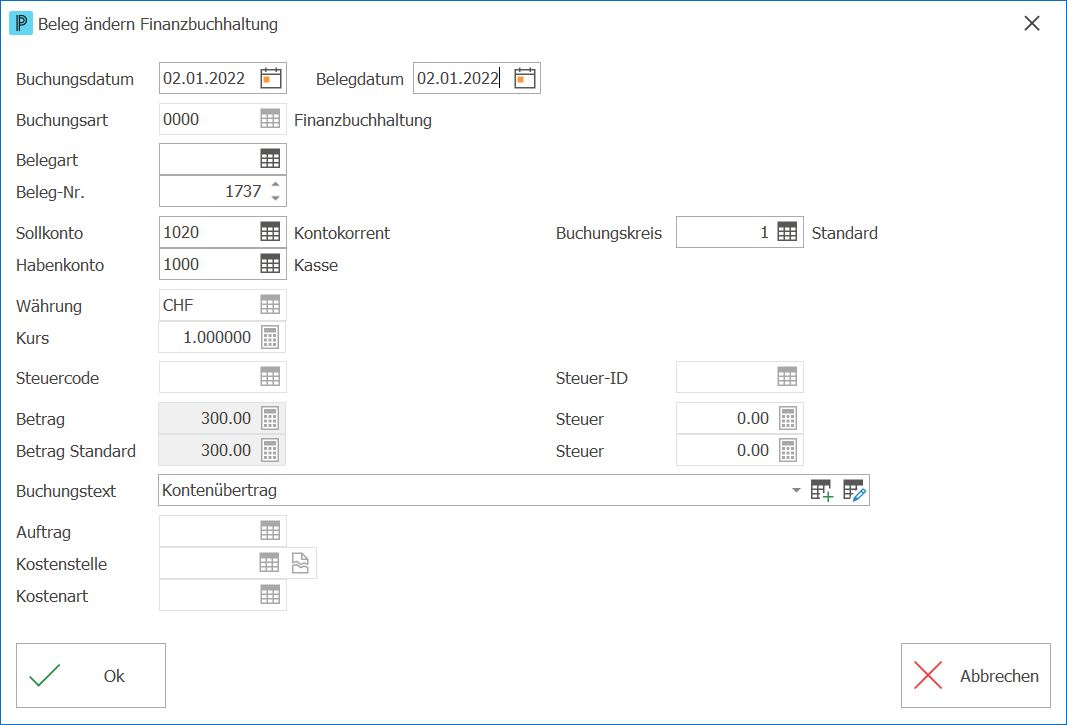Open the Buchungsdatum calendar picker
Viewport: 1067px width, 725px height.
(271, 78)
